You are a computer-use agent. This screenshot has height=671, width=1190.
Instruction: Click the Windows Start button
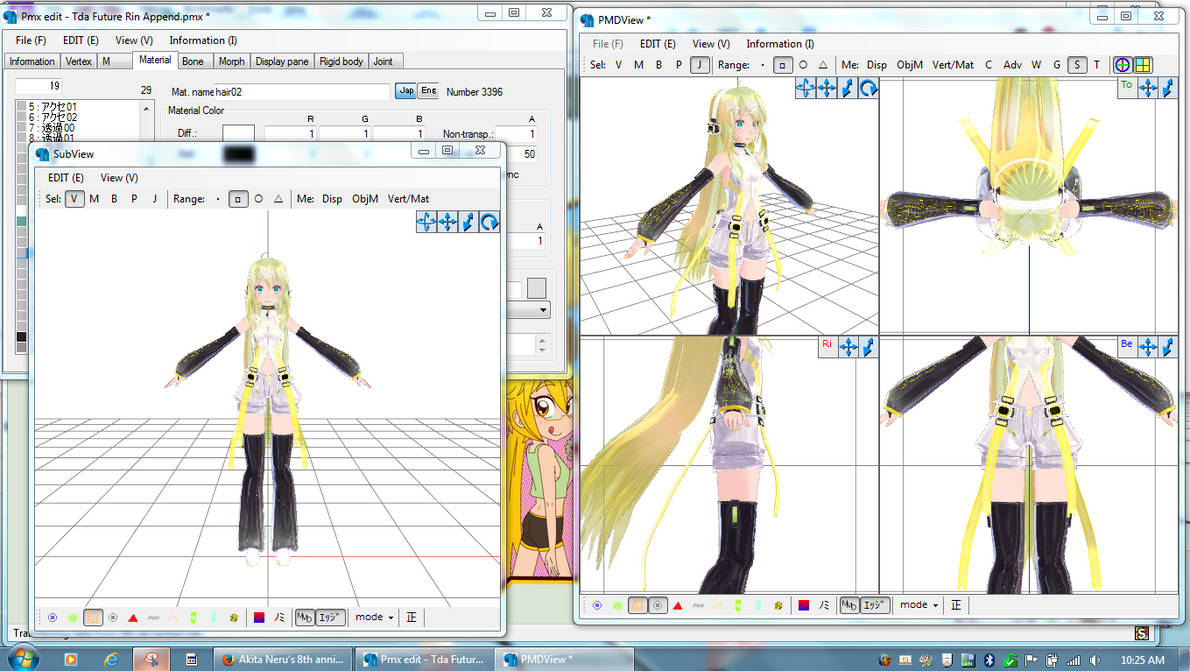point(22,658)
